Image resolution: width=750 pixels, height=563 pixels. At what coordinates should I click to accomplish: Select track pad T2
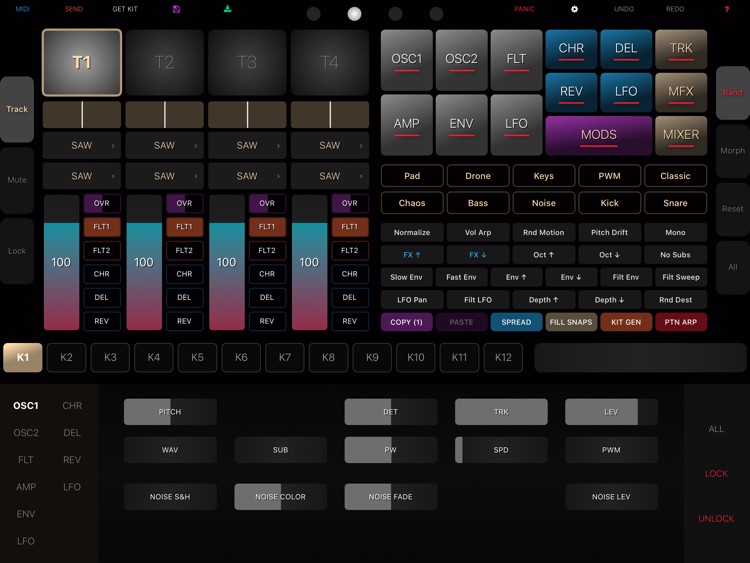[x=164, y=62]
